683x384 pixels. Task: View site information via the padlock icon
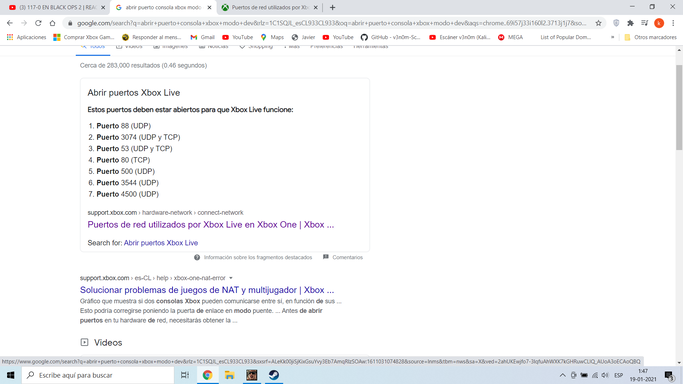tap(70, 23)
